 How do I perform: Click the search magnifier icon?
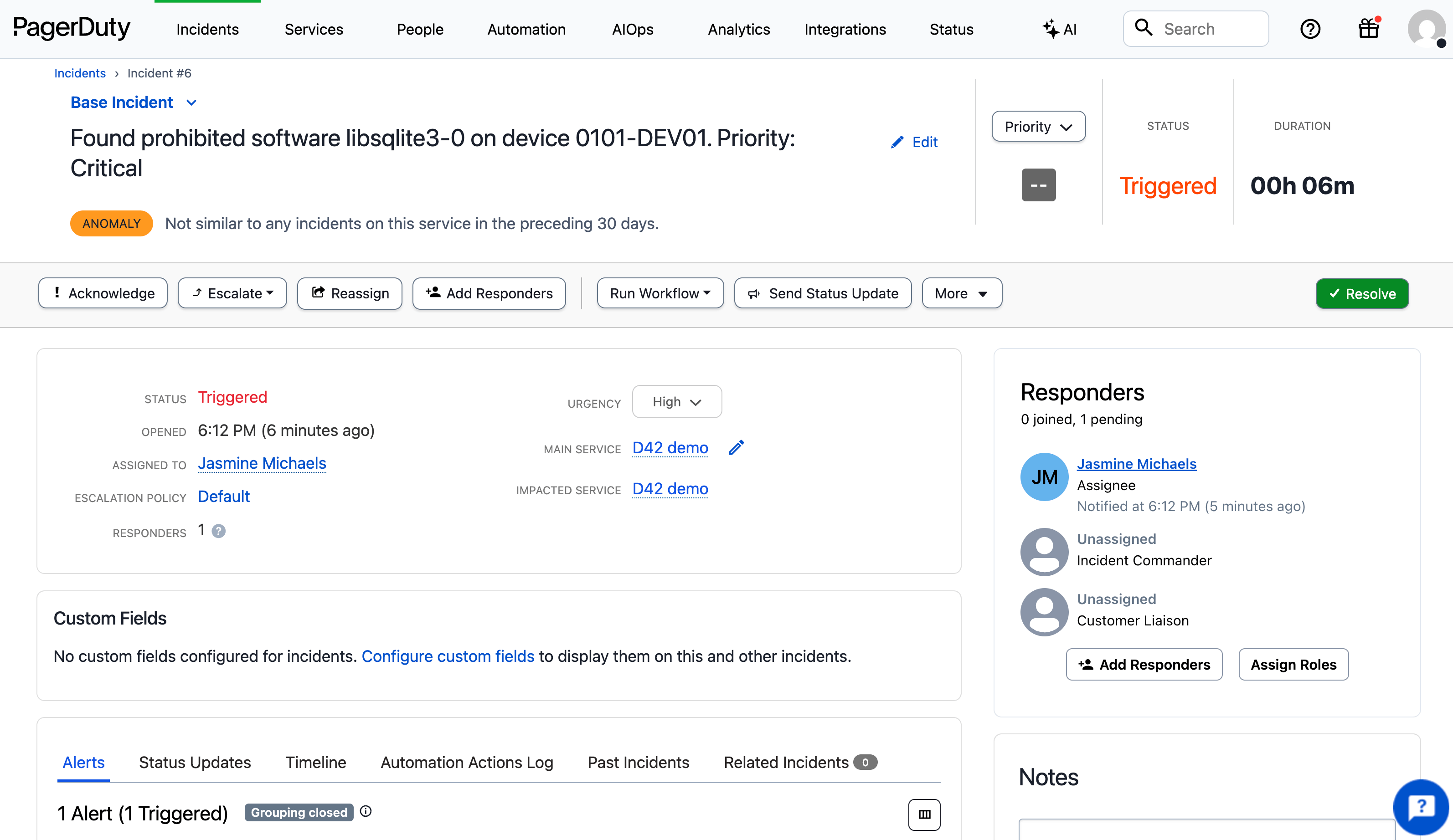point(1144,28)
